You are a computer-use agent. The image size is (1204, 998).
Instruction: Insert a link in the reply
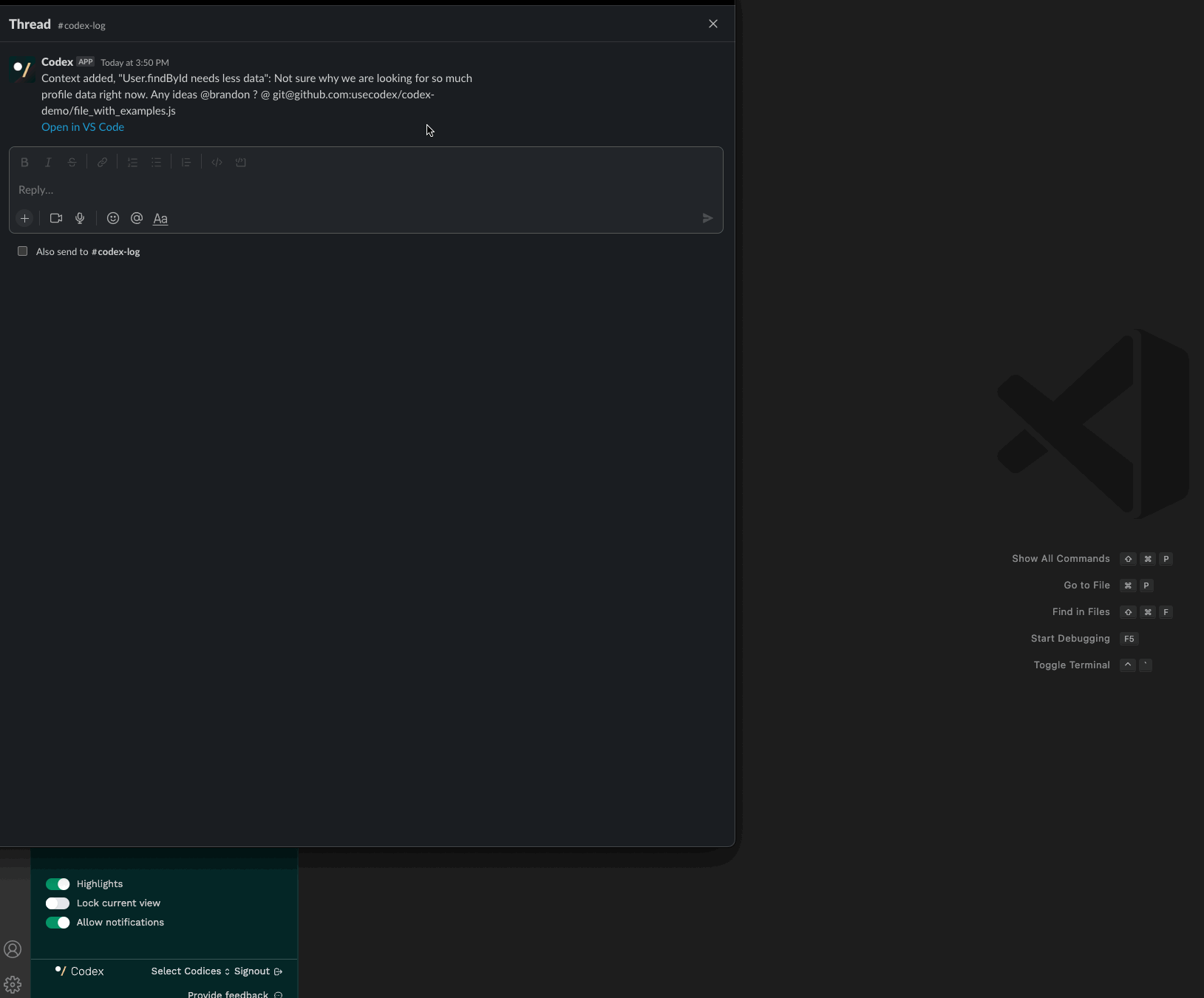coord(102,163)
